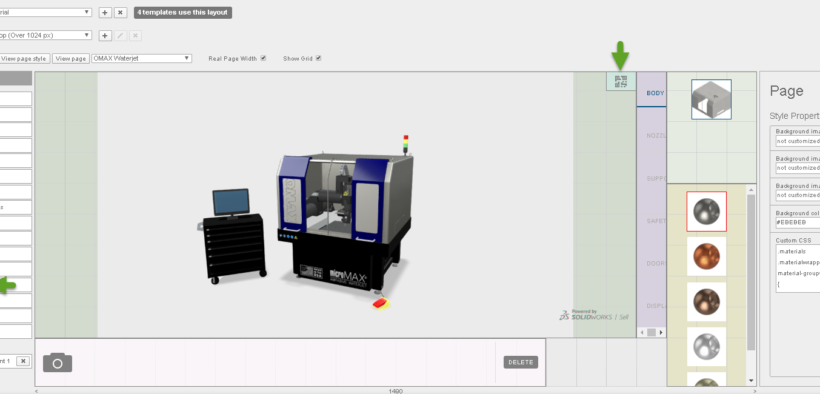The width and height of the screenshot is (820, 394).
Task: Click the Page heading in the right panel
Action: [787, 91]
